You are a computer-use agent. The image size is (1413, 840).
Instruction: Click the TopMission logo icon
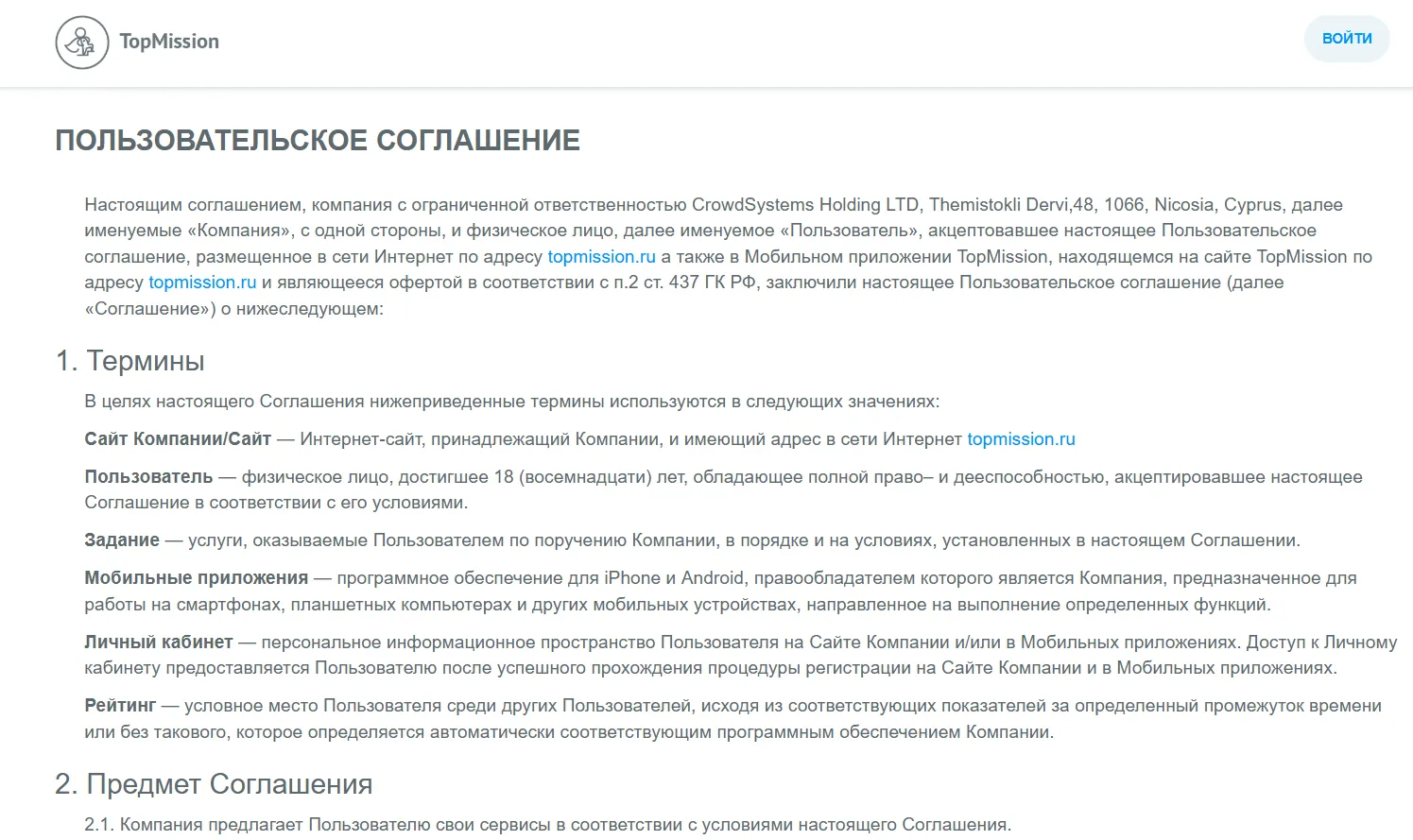tap(82, 43)
